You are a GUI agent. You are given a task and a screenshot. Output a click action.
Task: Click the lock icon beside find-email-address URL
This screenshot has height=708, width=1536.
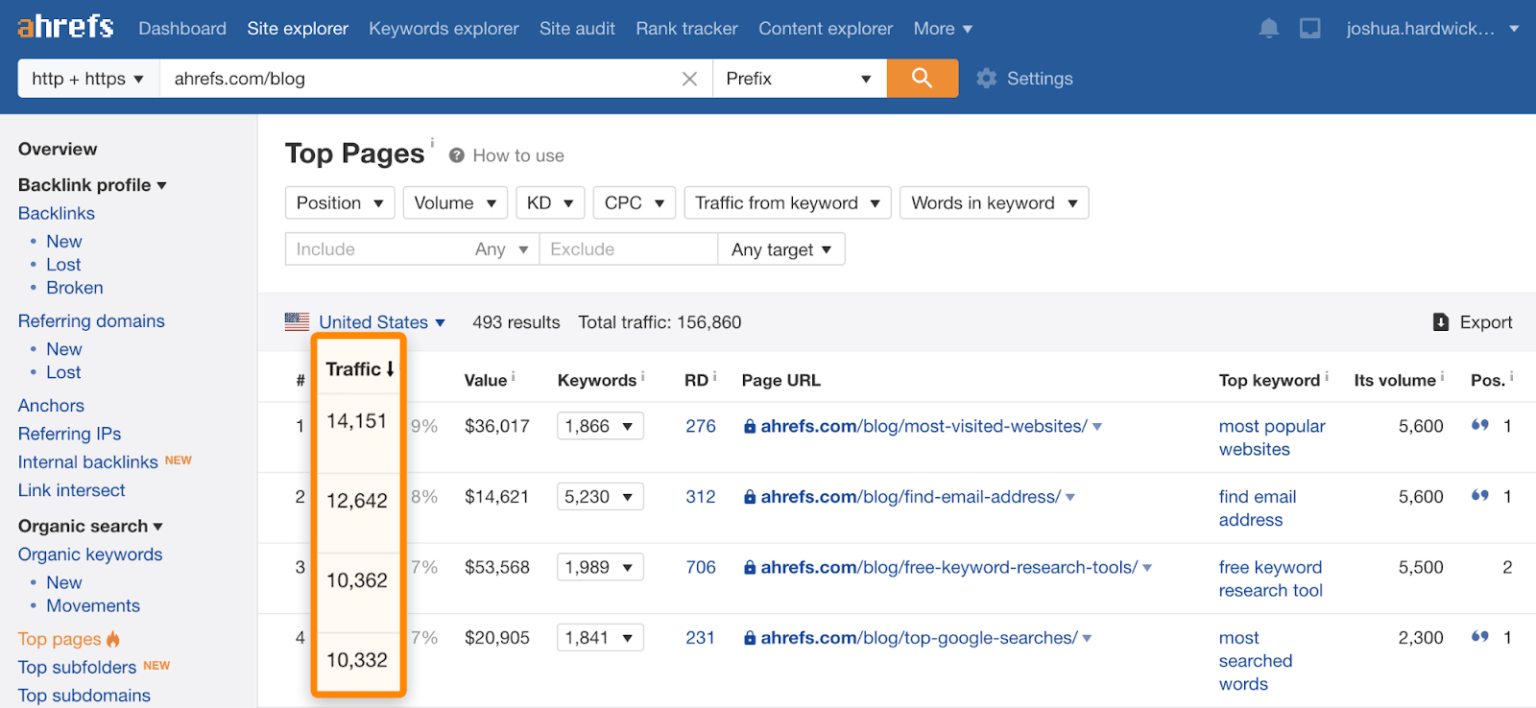pos(749,496)
